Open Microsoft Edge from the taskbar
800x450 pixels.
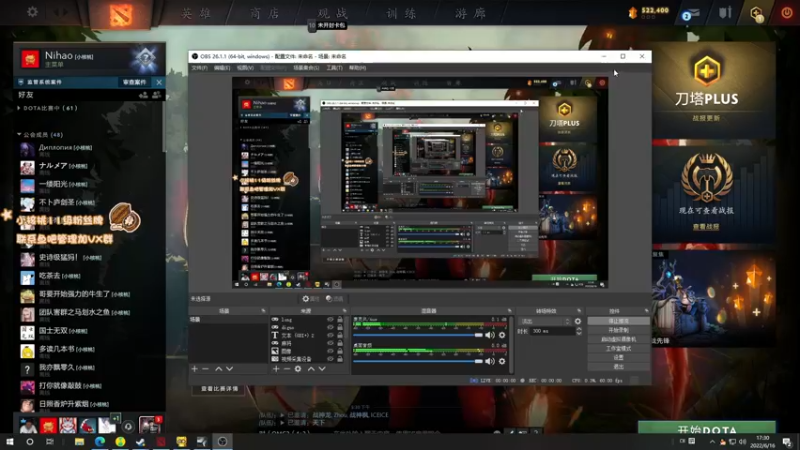pyautogui.click(x=99, y=441)
